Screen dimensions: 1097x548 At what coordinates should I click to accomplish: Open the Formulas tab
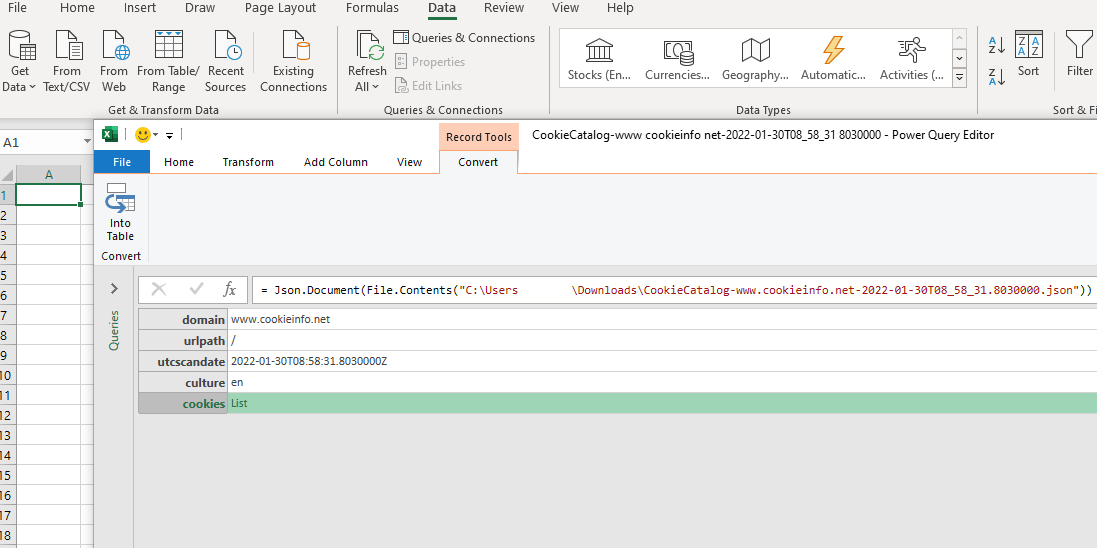[x=372, y=8]
